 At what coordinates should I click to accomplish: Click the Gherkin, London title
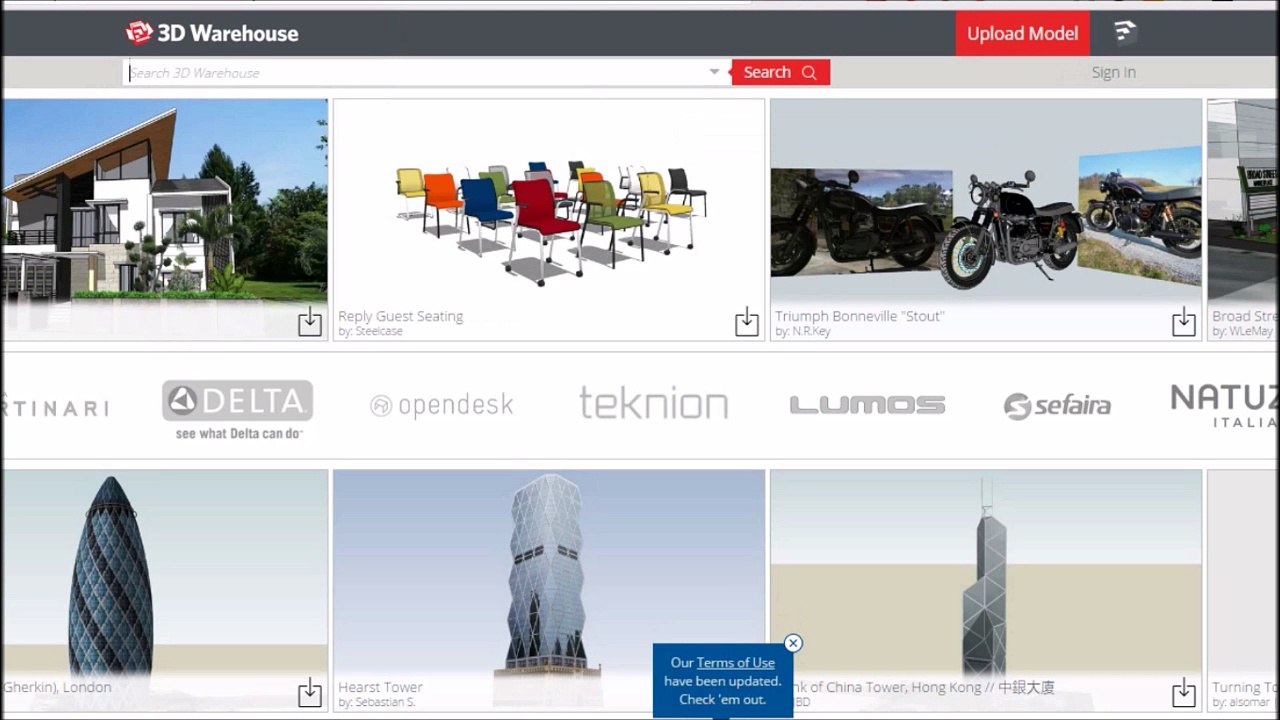click(57, 687)
